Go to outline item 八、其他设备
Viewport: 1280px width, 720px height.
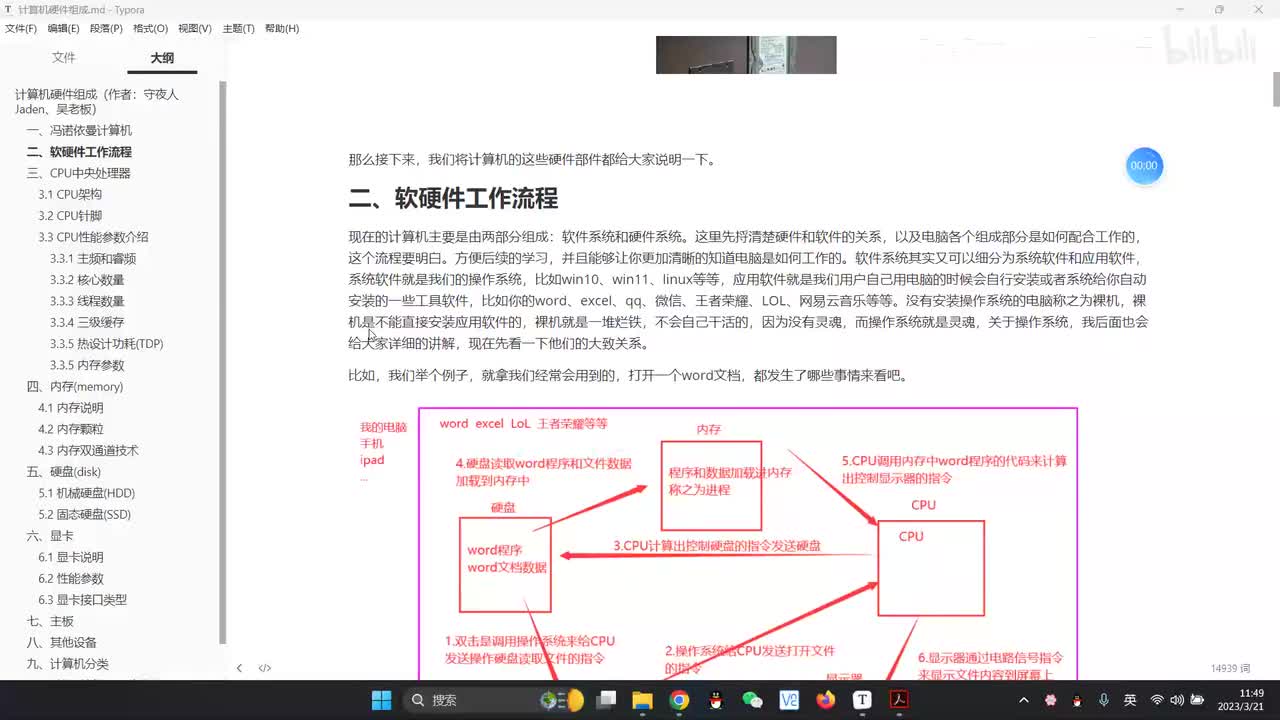click(62, 643)
